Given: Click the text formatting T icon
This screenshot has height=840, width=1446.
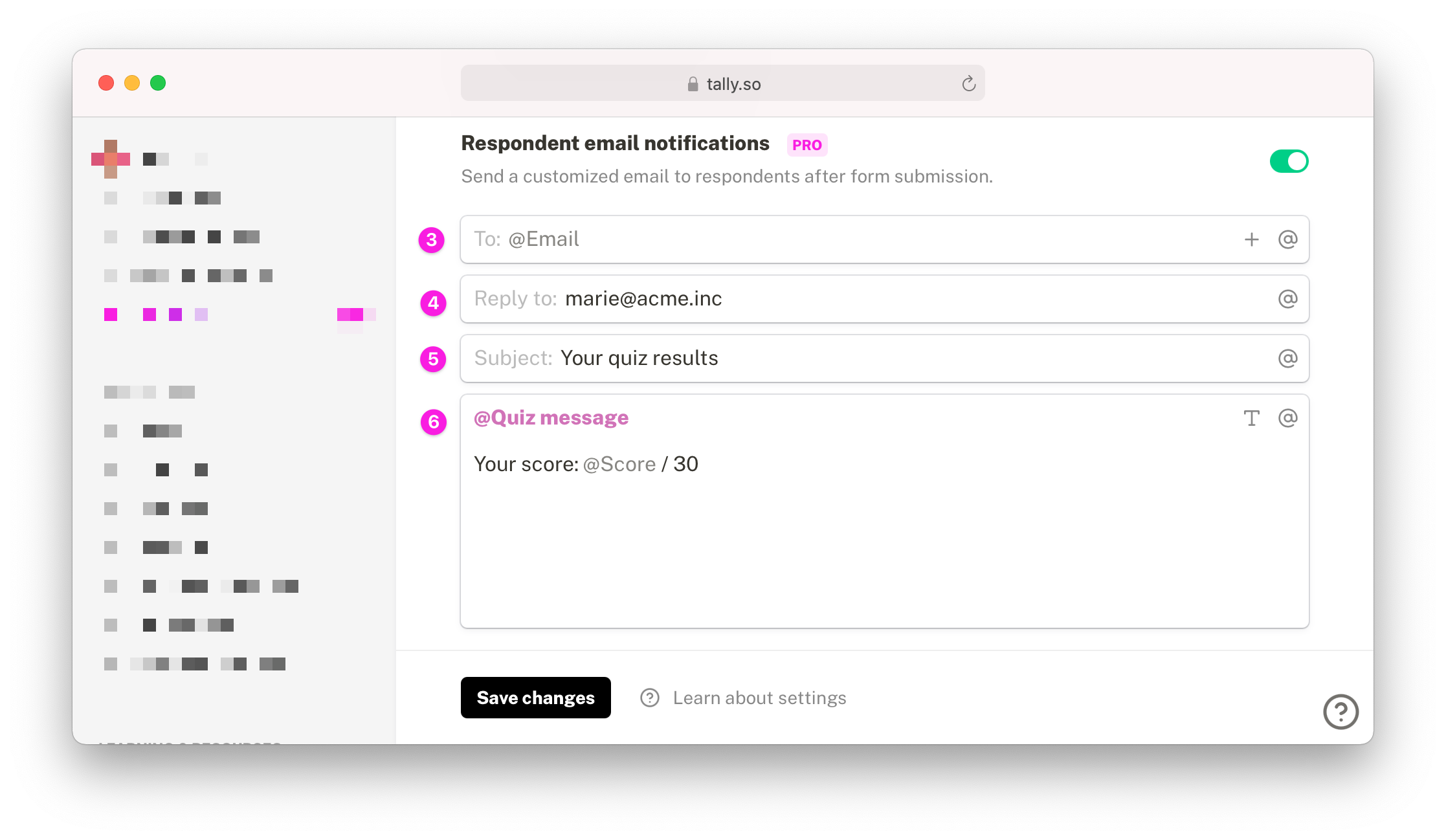Looking at the screenshot, I should click(x=1251, y=418).
